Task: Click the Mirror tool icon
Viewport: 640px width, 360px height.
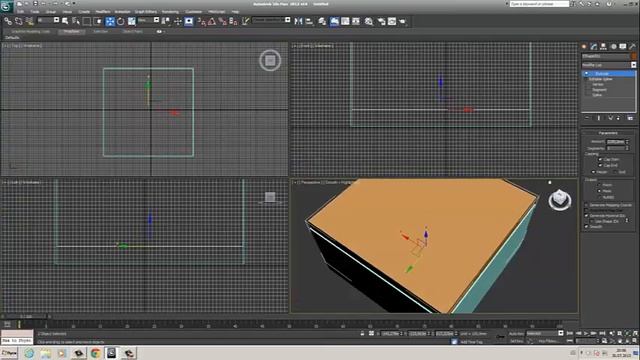Action: pyautogui.click(x=298, y=21)
